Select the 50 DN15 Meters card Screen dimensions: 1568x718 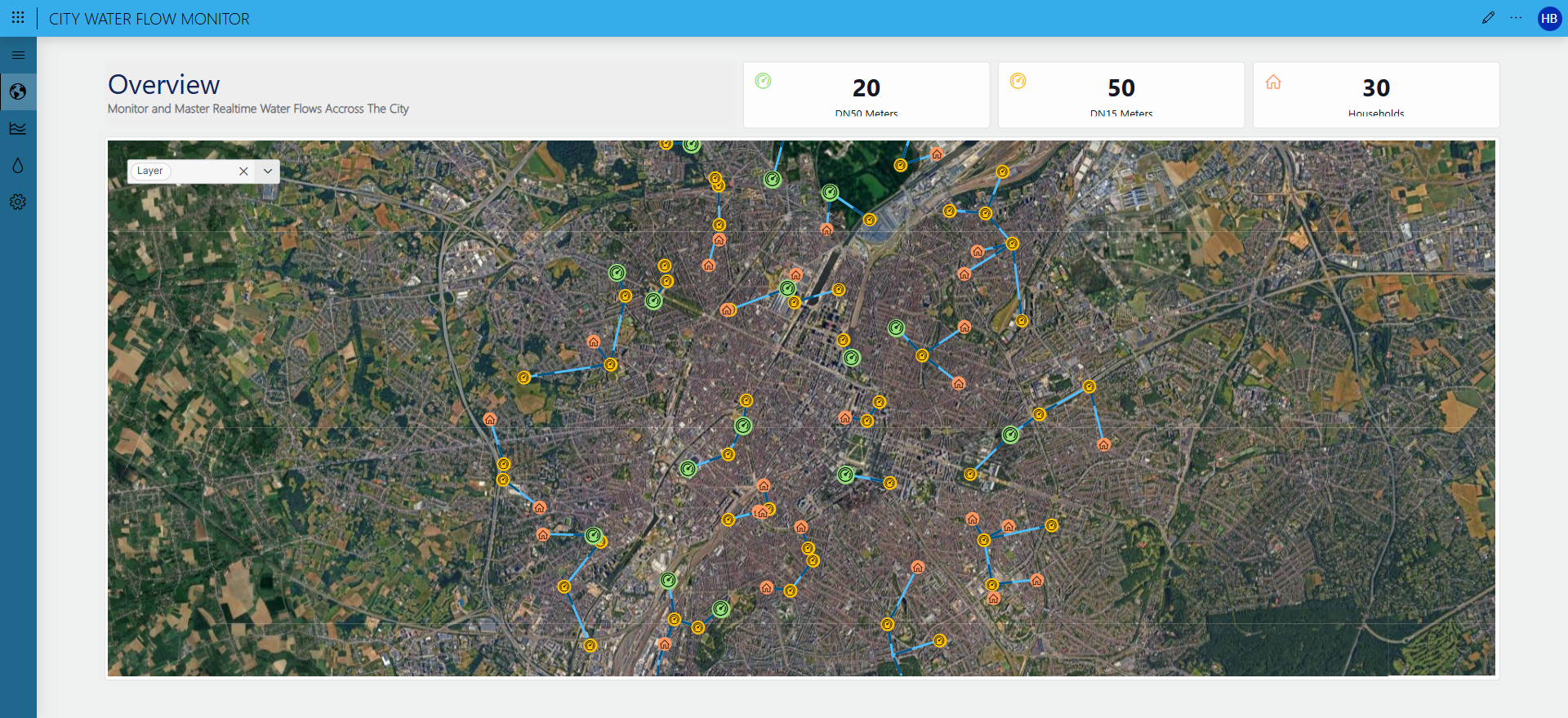[1120, 95]
